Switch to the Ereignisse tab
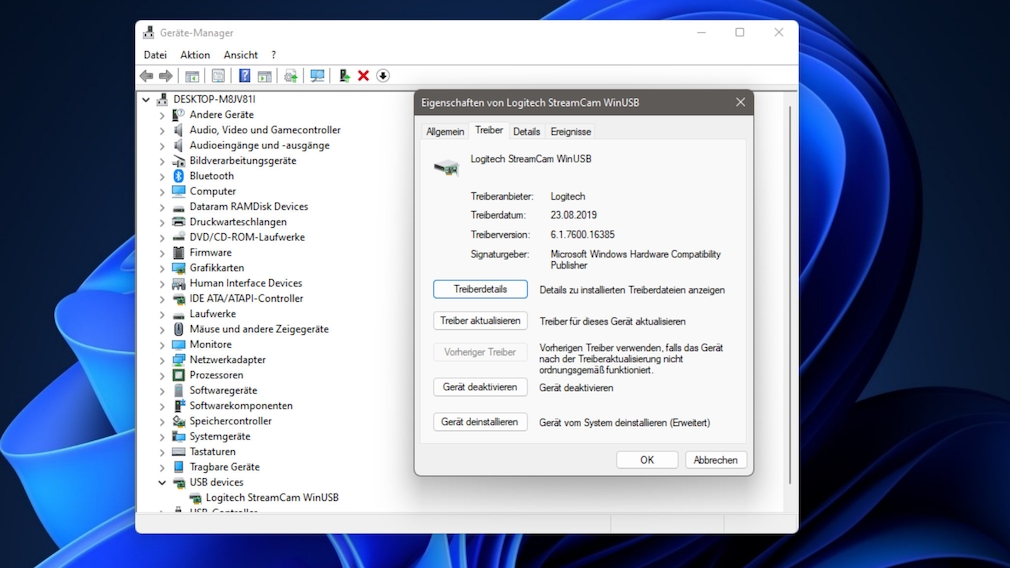This screenshot has height=568, width=1010. pyautogui.click(x=571, y=132)
